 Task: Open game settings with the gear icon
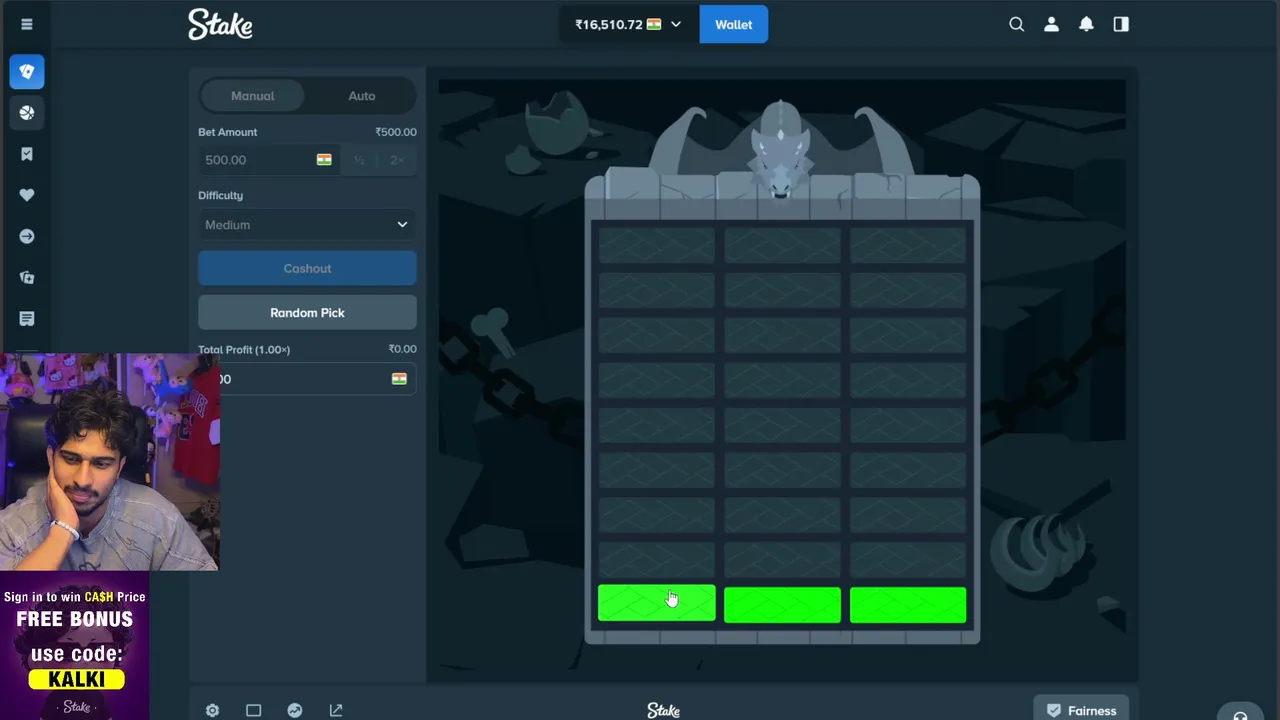[212, 710]
